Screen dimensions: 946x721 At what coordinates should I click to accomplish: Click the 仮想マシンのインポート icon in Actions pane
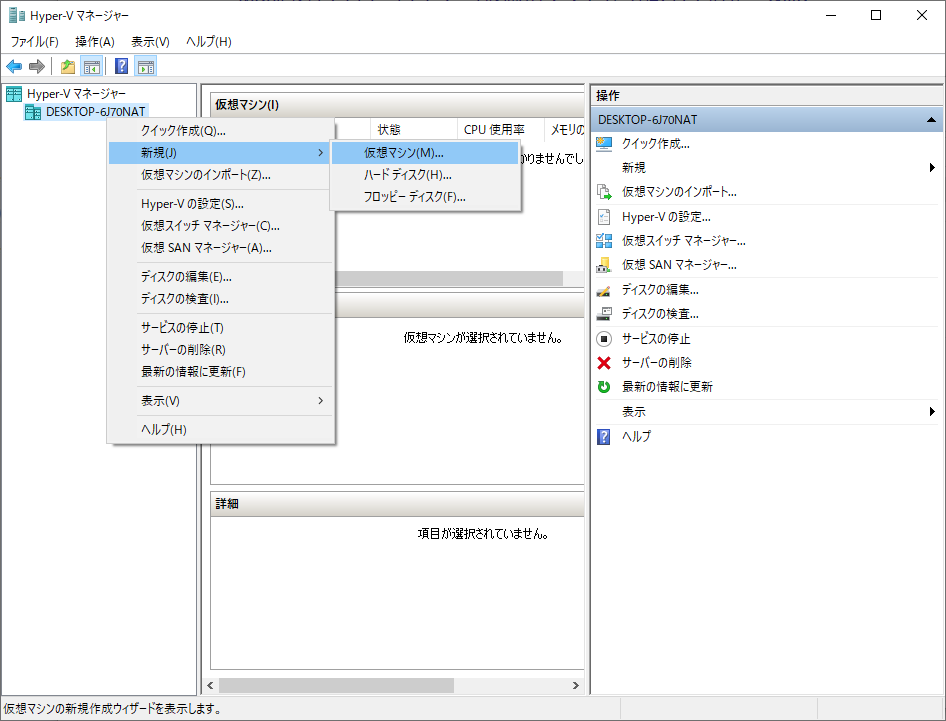[604, 192]
